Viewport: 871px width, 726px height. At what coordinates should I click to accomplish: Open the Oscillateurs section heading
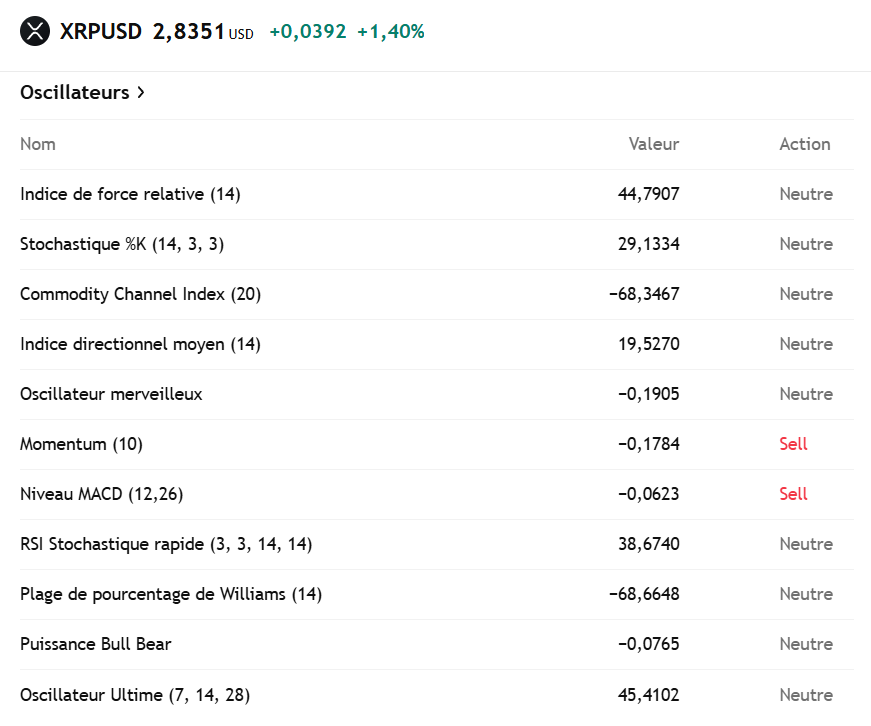[75, 93]
